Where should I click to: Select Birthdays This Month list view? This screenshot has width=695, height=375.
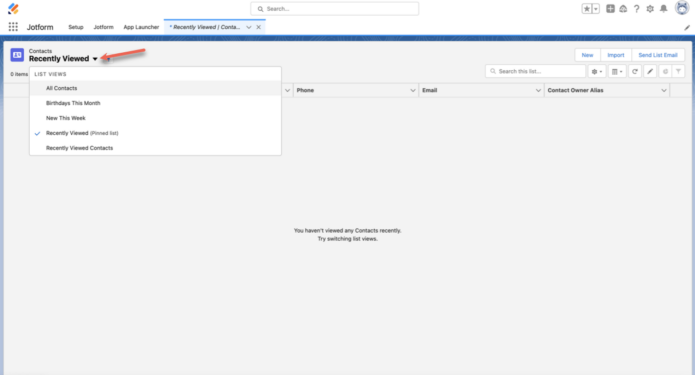(155, 103)
